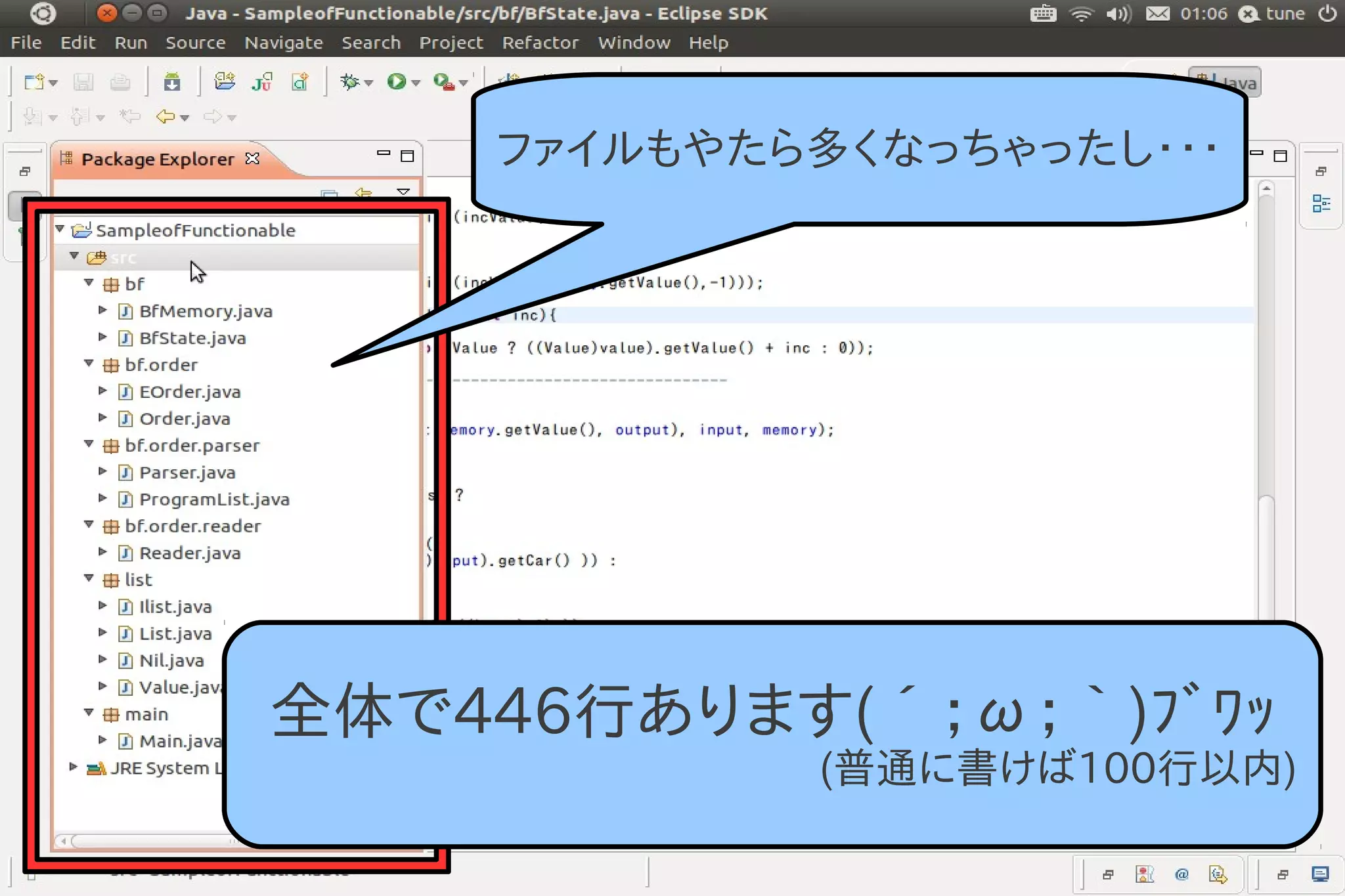This screenshot has width=1345, height=896.
Task: Collapse the list package
Action: 89,579
